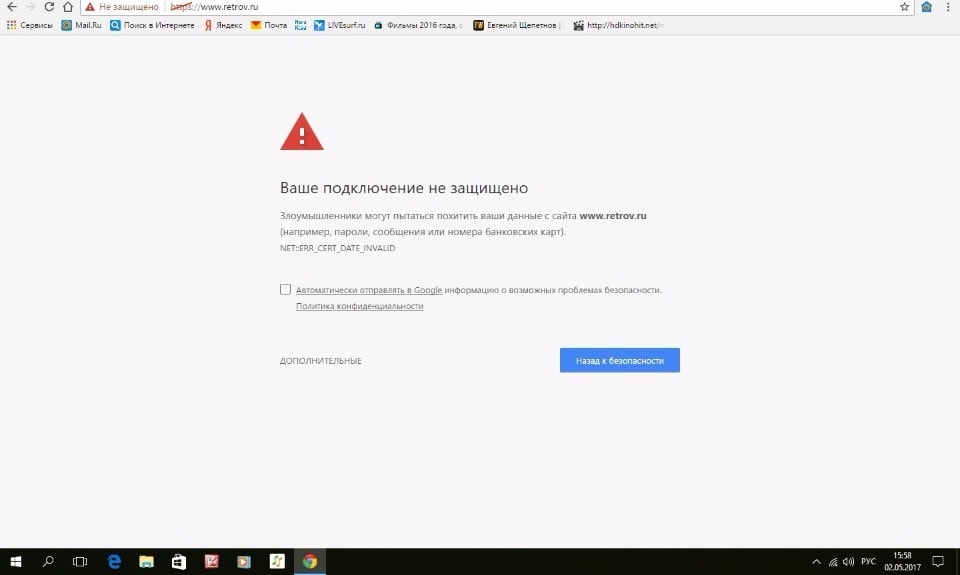Expand the ДОПОЛНИТЕЛЬНЫЕ advanced options
This screenshot has height=575, width=960.
point(320,361)
